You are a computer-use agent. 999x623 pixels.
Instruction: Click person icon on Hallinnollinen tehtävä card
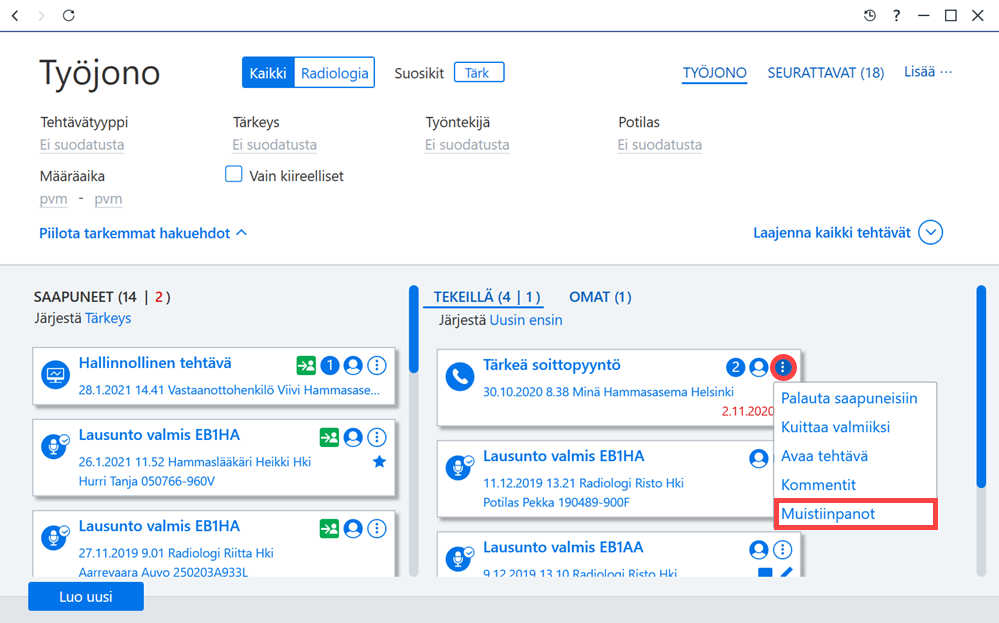pos(353,366)
